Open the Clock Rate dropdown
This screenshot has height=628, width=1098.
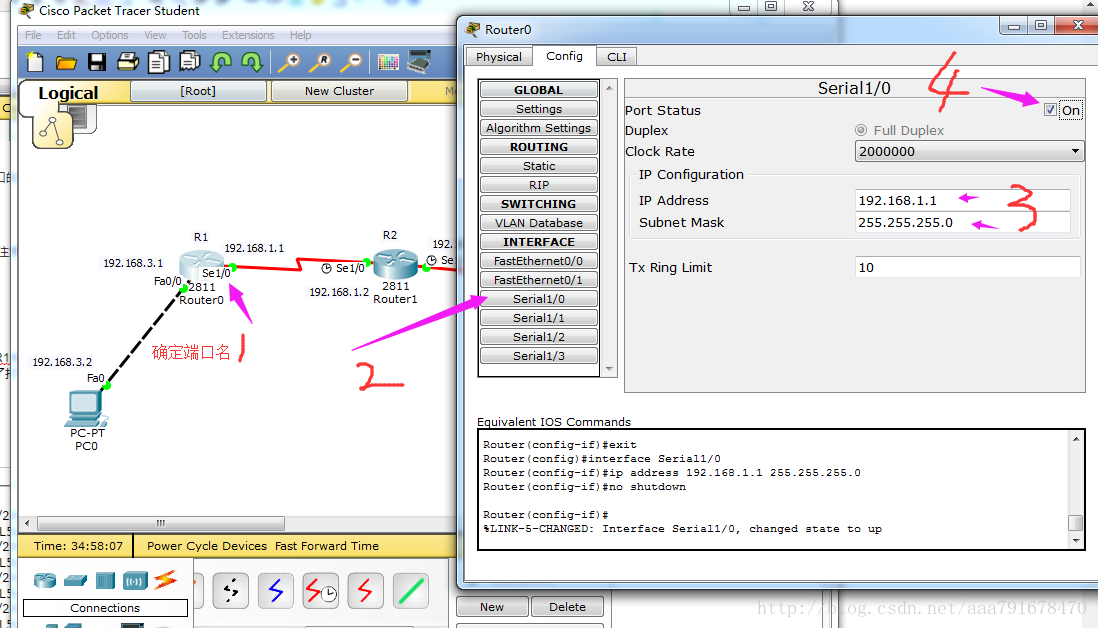pos(969,151)
